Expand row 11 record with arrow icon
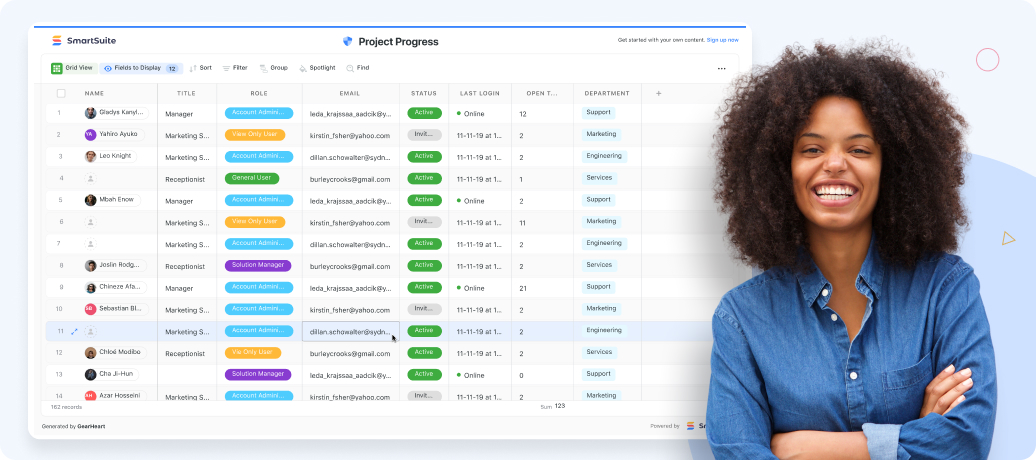The height and width of the screenshot is (460, 1036). click(75, 331)
